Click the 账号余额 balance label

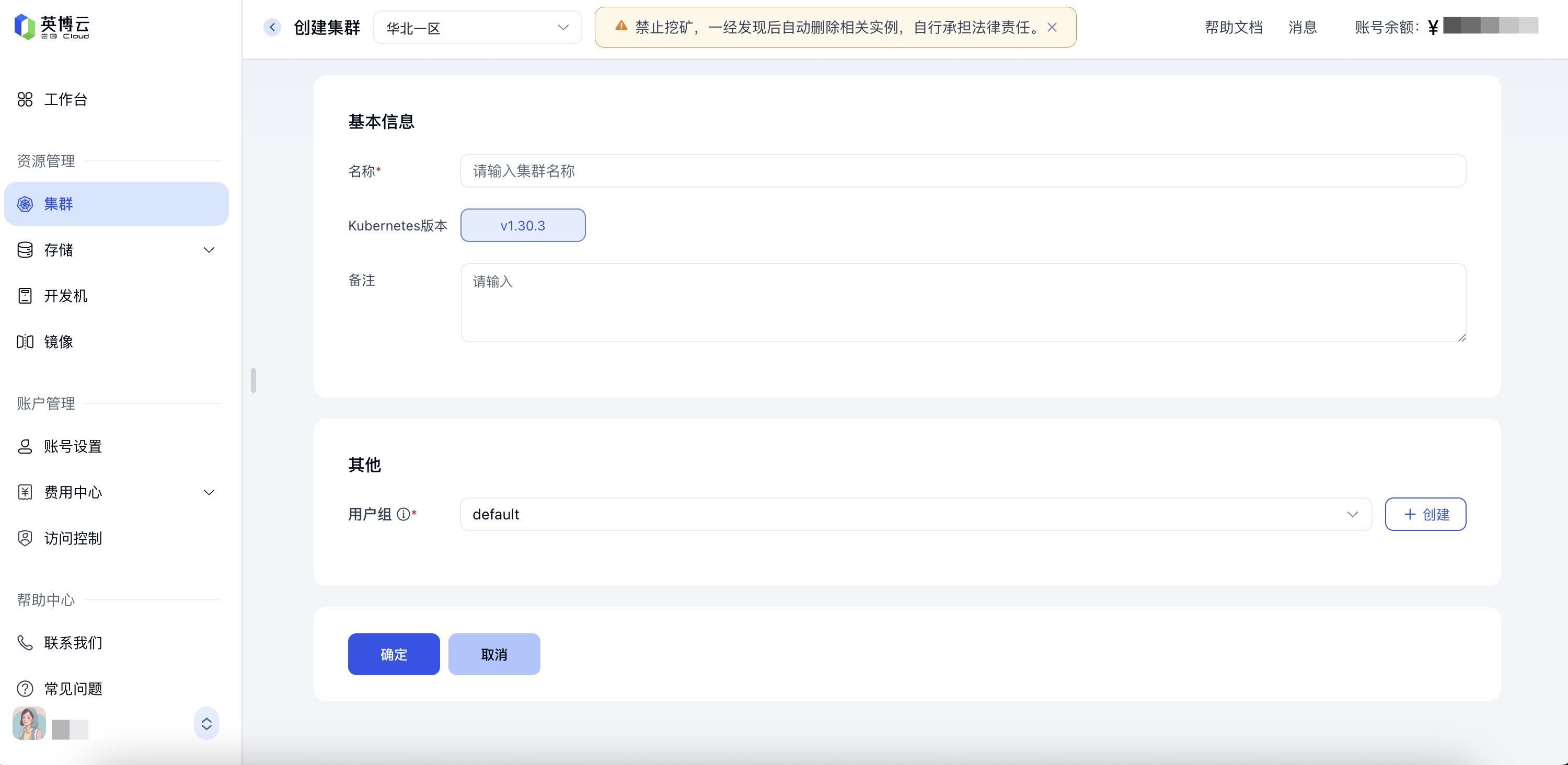pos(1387,27)
